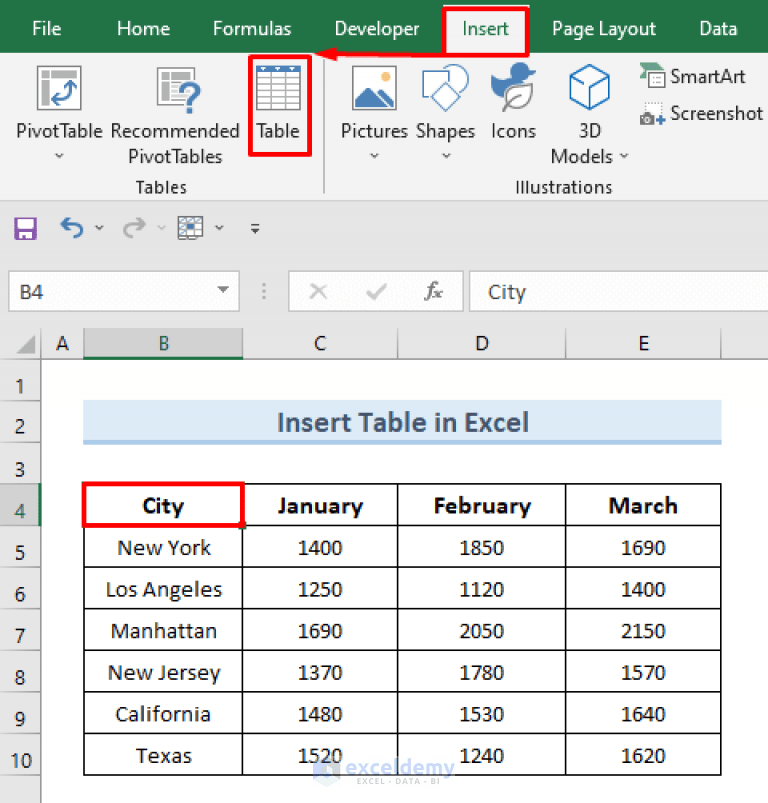Cancel the formula bar entry with X
Viewport: 768px width, 803px height.
point(318,291)
